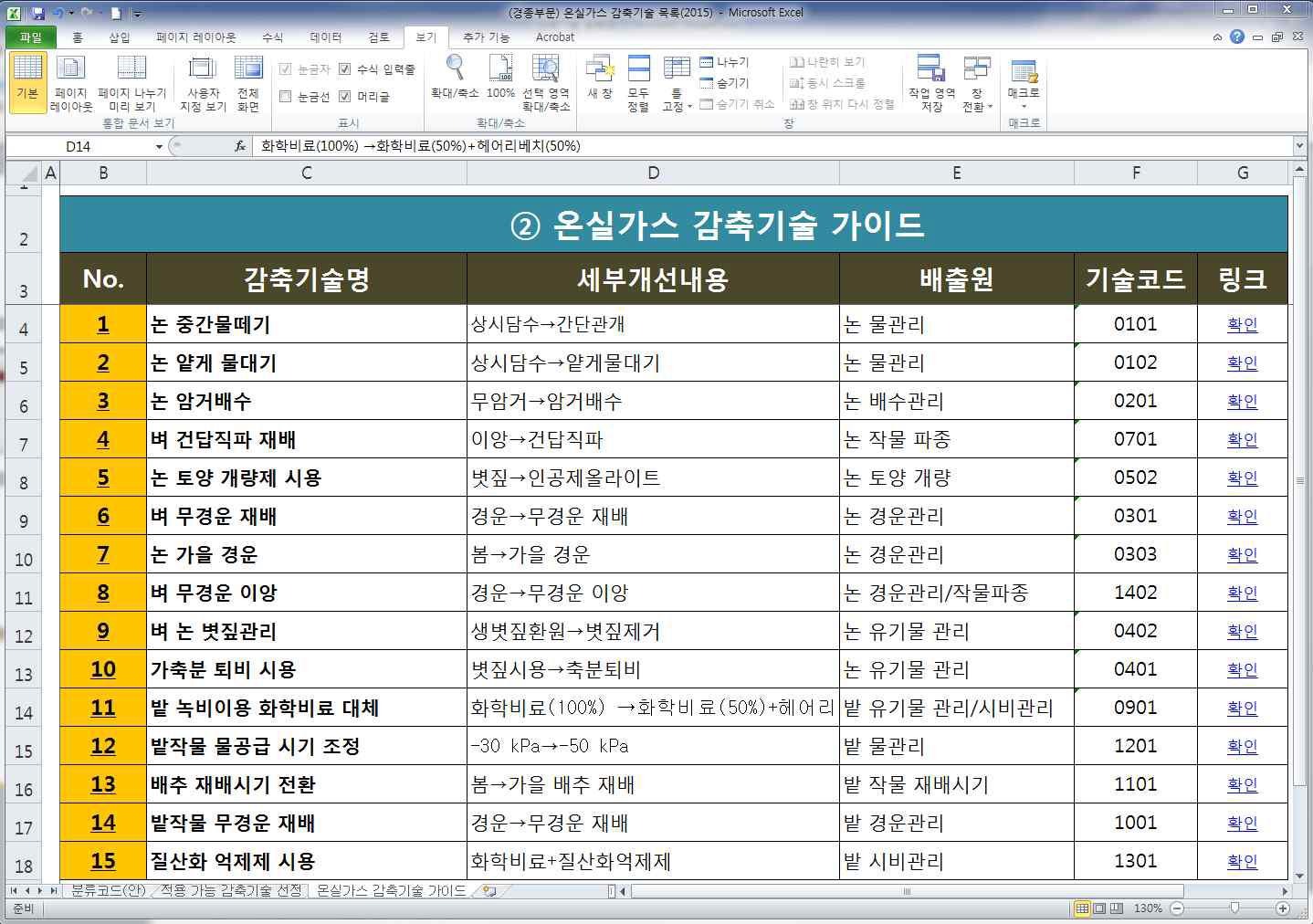The image size is (1313, 924).
Task: Click Page Break Preview status bar icon
Action: click(x=1116, y=908)
